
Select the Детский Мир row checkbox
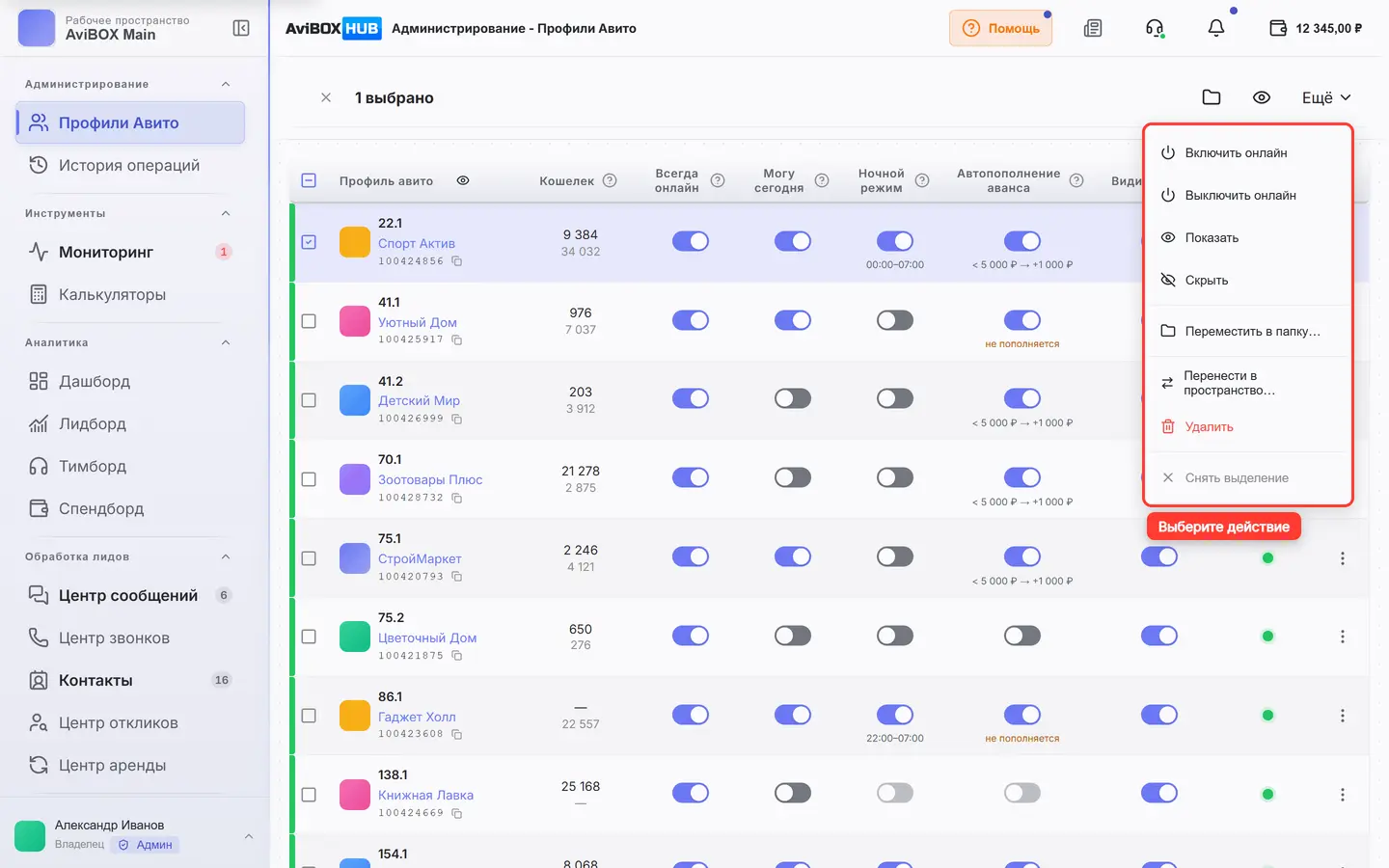[x=309, y=399]
